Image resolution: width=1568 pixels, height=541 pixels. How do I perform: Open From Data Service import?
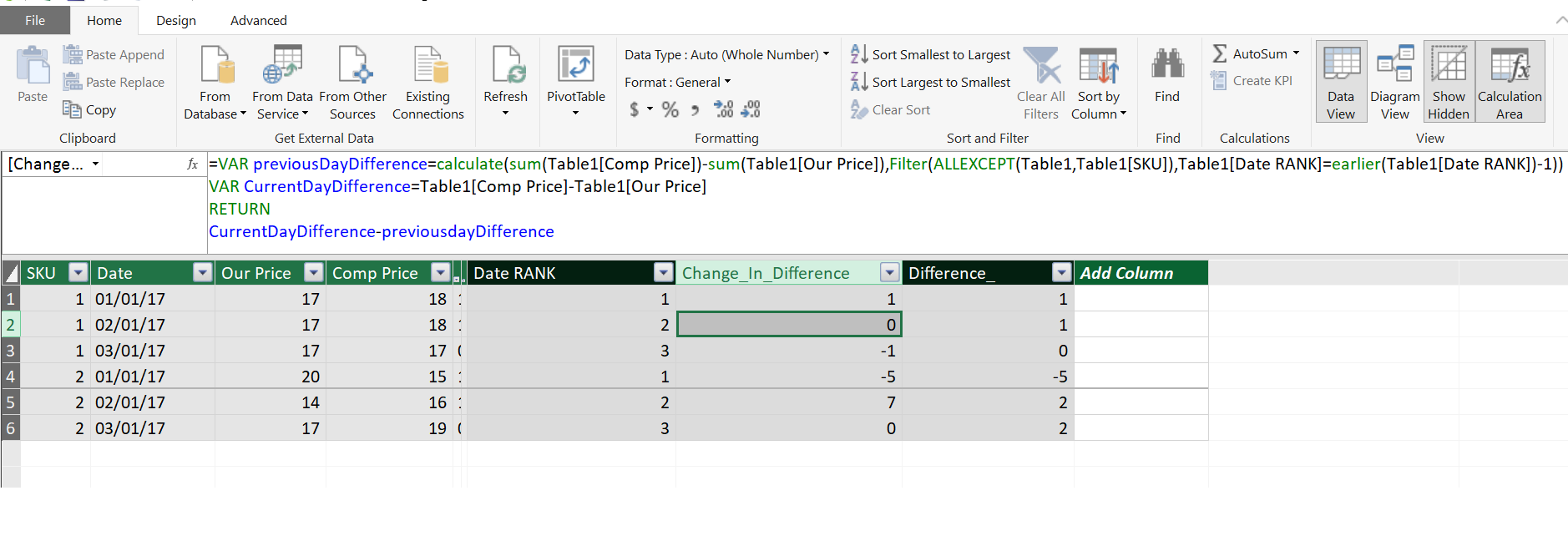coord(282,83)
